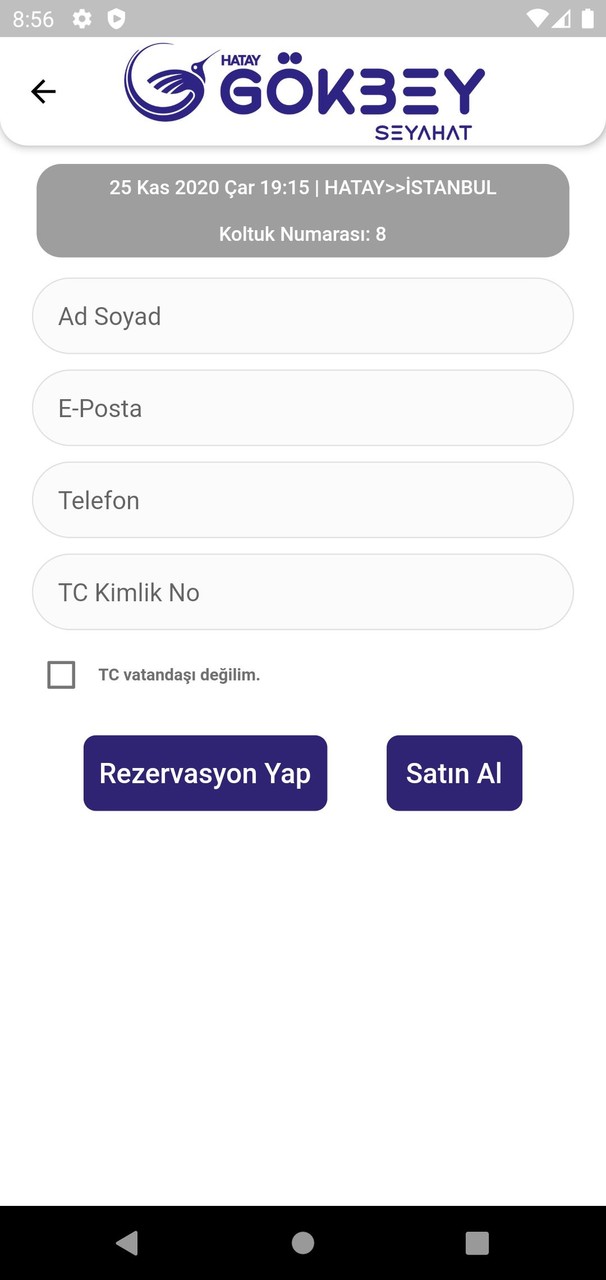Image resolution: width=606 pixels, height=1280 pixels.
Task: Tap the Wi-Fi icon in the status bar
Action: pos(538,17)
